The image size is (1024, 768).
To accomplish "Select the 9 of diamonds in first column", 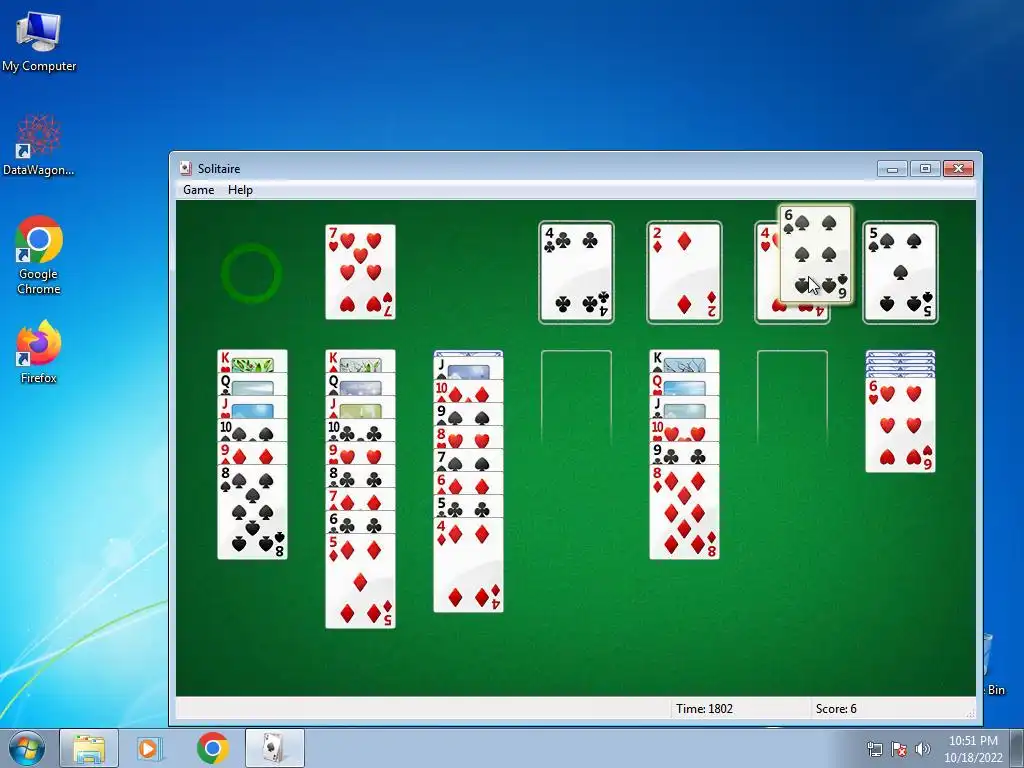I will pyautogui.click(x=252, y=453).
